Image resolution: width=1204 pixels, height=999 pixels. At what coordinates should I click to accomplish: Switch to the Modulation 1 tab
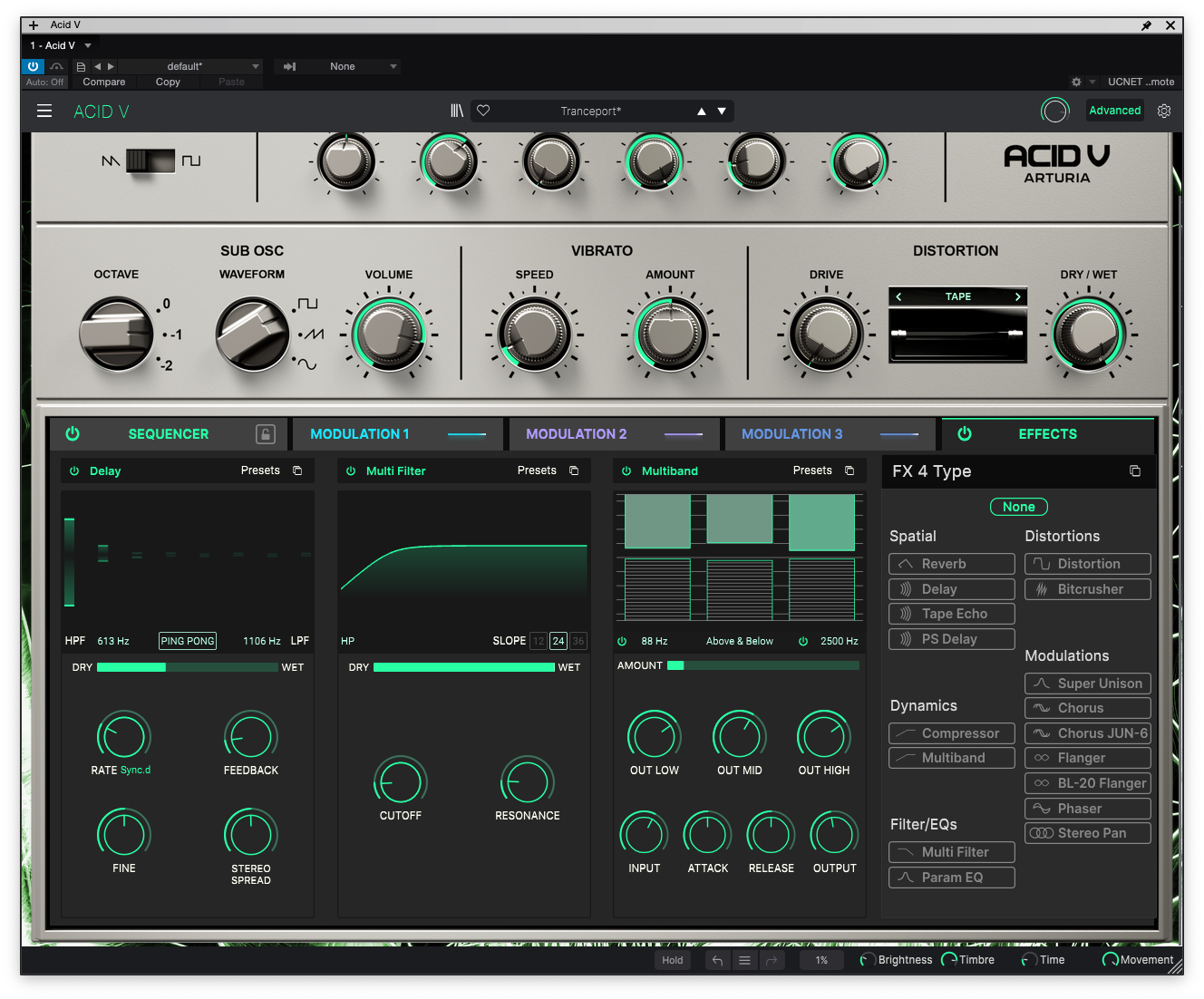tap(397, 434)
